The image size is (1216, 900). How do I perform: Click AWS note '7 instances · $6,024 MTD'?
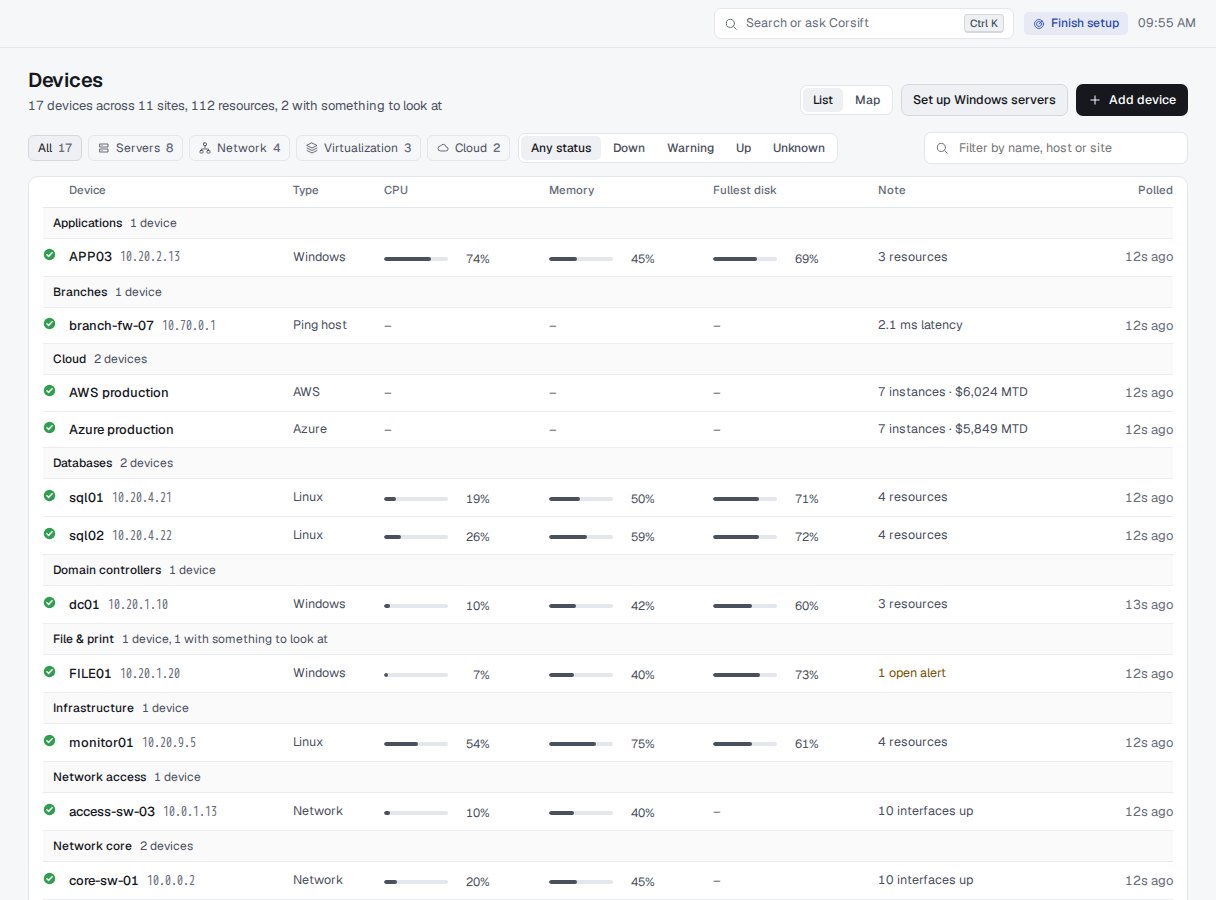[x=953, y=392]
